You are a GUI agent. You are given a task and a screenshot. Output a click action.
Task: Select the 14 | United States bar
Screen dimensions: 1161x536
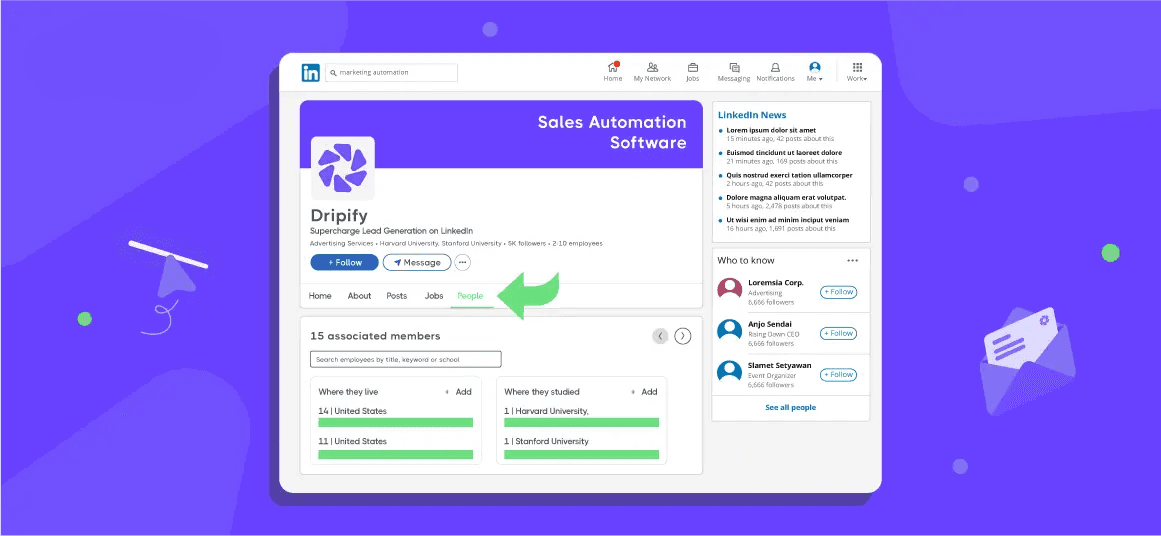click(x=395, y=422)
